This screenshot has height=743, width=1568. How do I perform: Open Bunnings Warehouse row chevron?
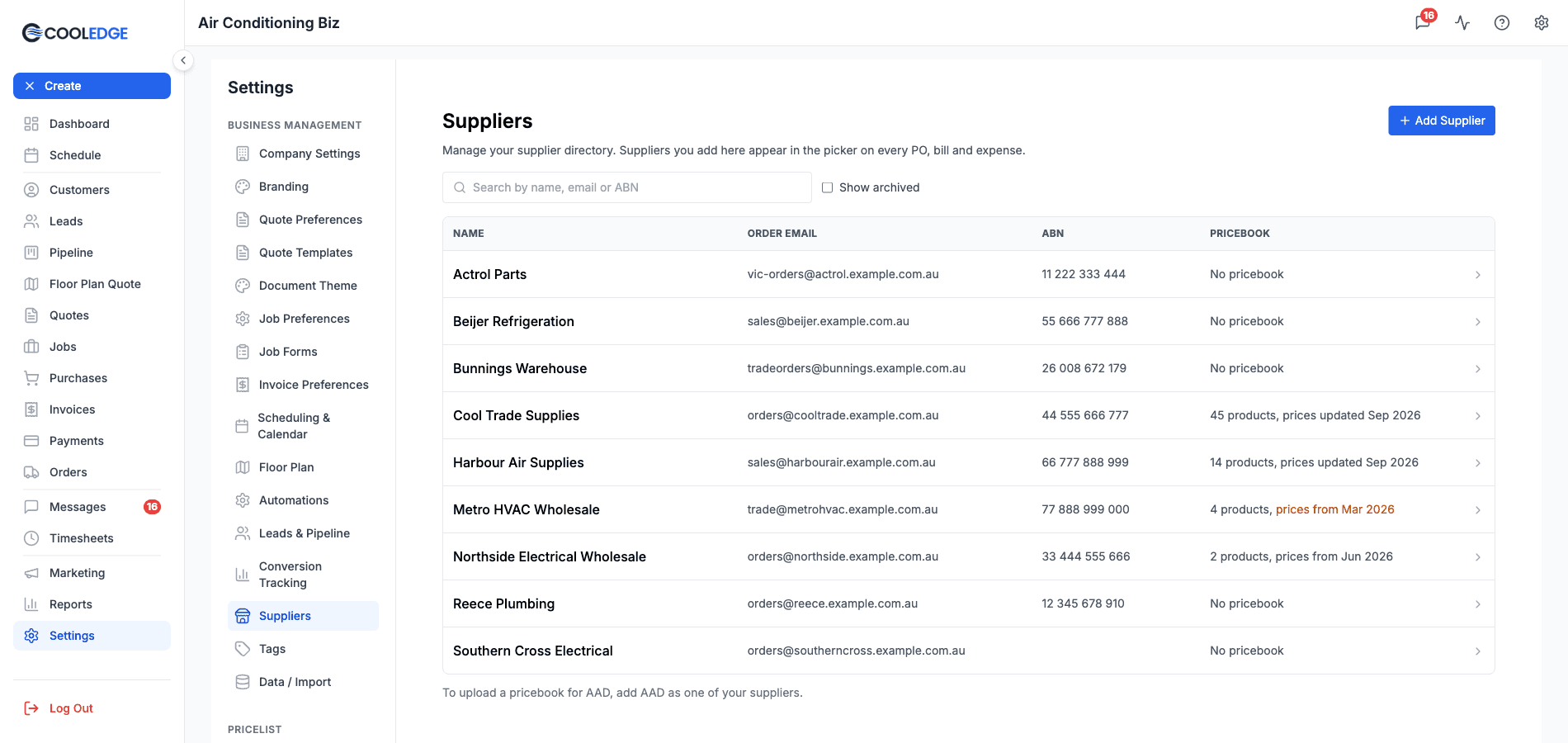[x=1477, y=369]
